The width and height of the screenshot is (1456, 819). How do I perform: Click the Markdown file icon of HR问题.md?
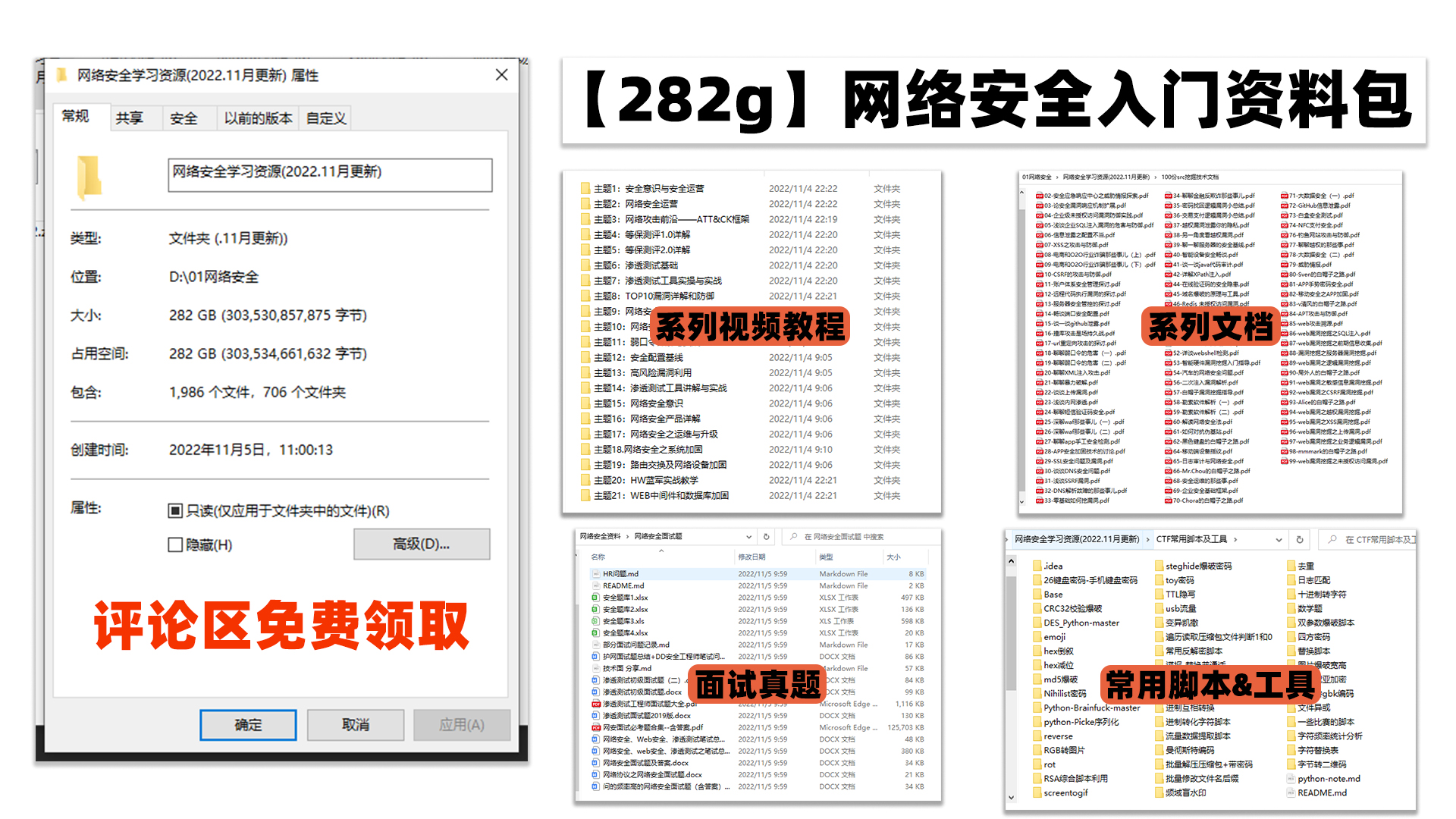click(596, 574)
